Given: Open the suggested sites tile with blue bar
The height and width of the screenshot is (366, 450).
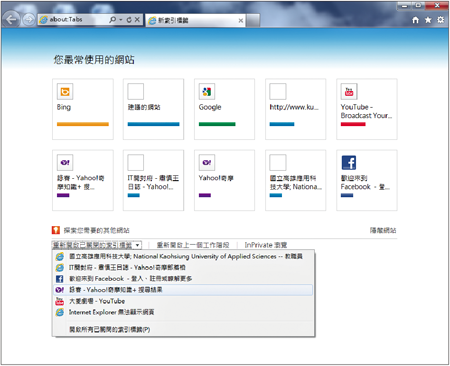Looking at the screenshot, I should [x=153, y=109].
